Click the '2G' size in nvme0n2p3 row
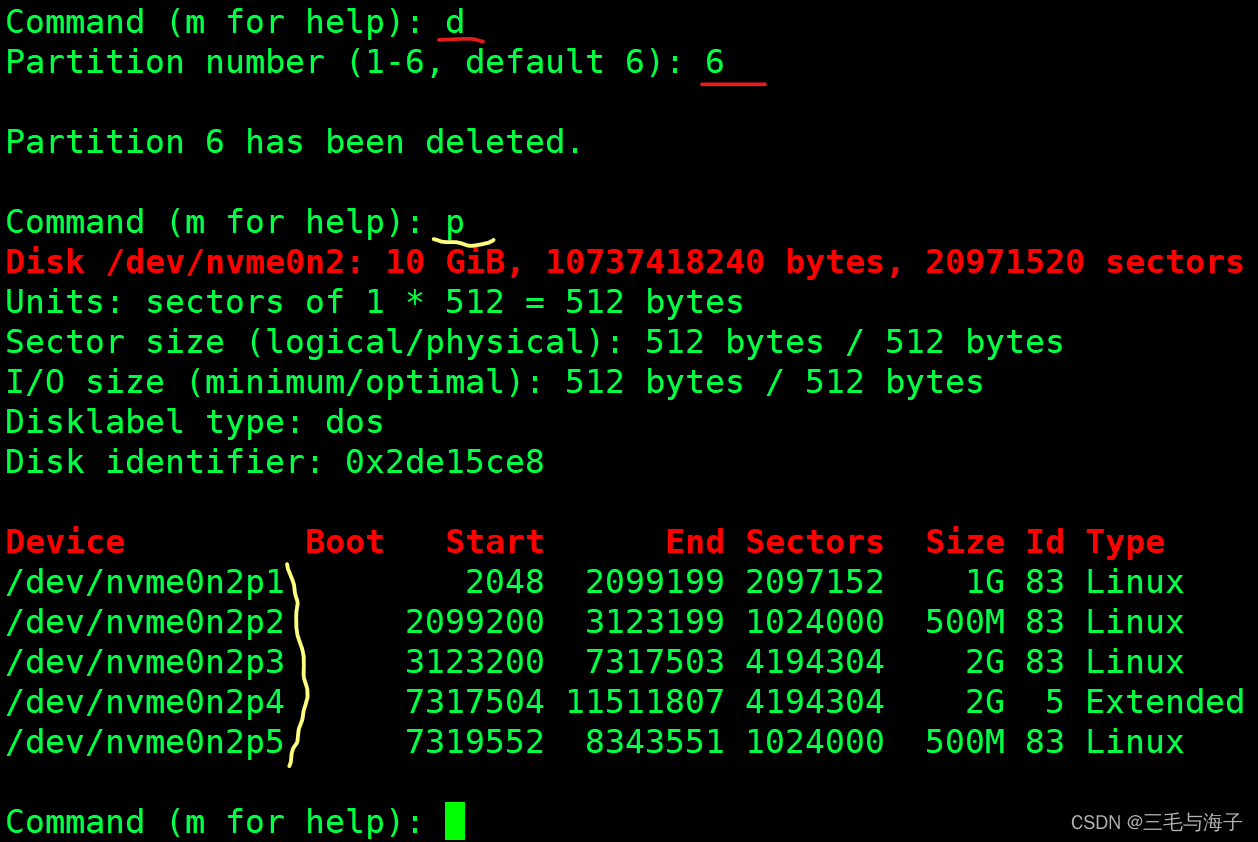Viewport: 1258px width, 842px height. pos(985,662)
